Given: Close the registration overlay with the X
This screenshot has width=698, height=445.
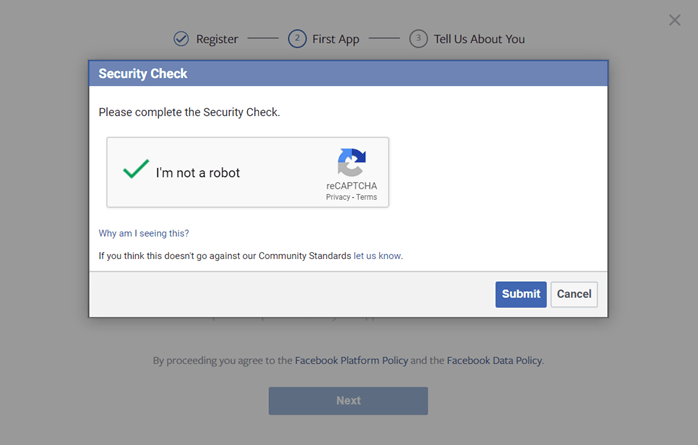Looking at the screenshot, I should 675,20.
